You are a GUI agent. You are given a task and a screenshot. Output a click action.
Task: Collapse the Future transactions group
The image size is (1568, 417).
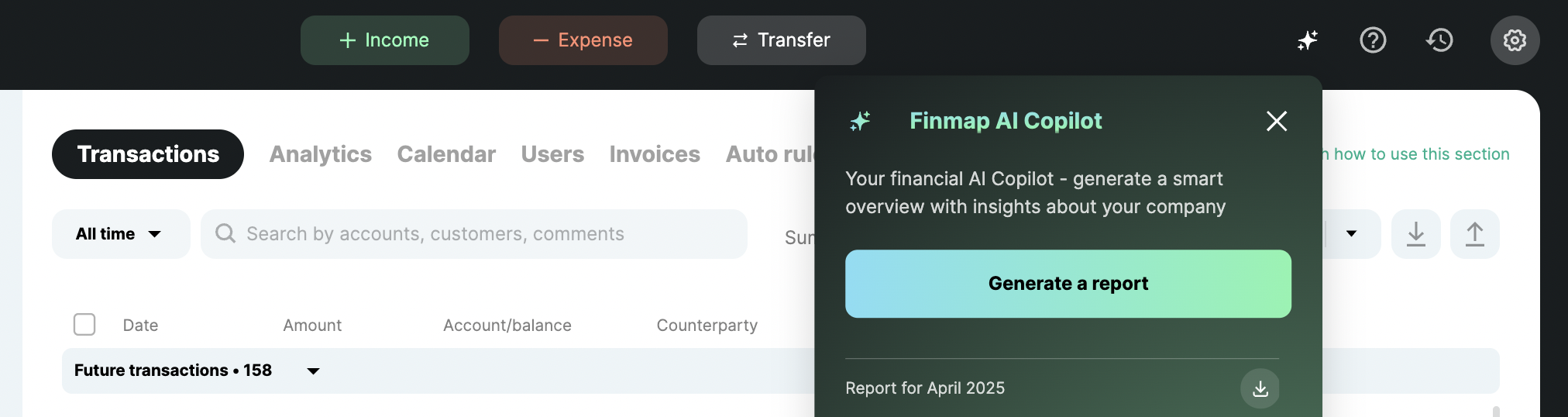pyautogui.click(x=313, y=371)
